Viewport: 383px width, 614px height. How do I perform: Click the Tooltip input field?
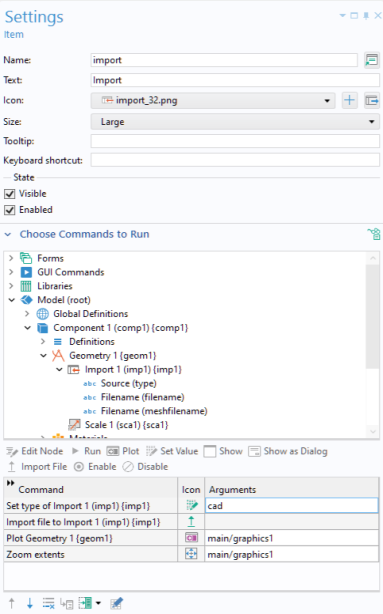[235, 141]
